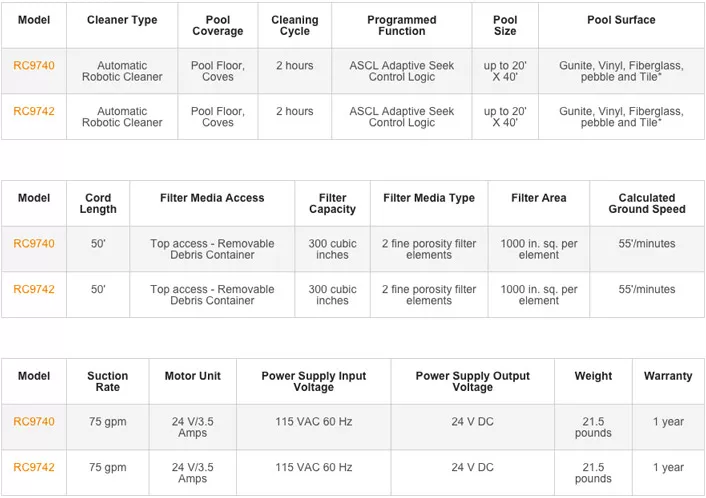Select the Power Supply Input Voltage header

[x=314, y=381]
